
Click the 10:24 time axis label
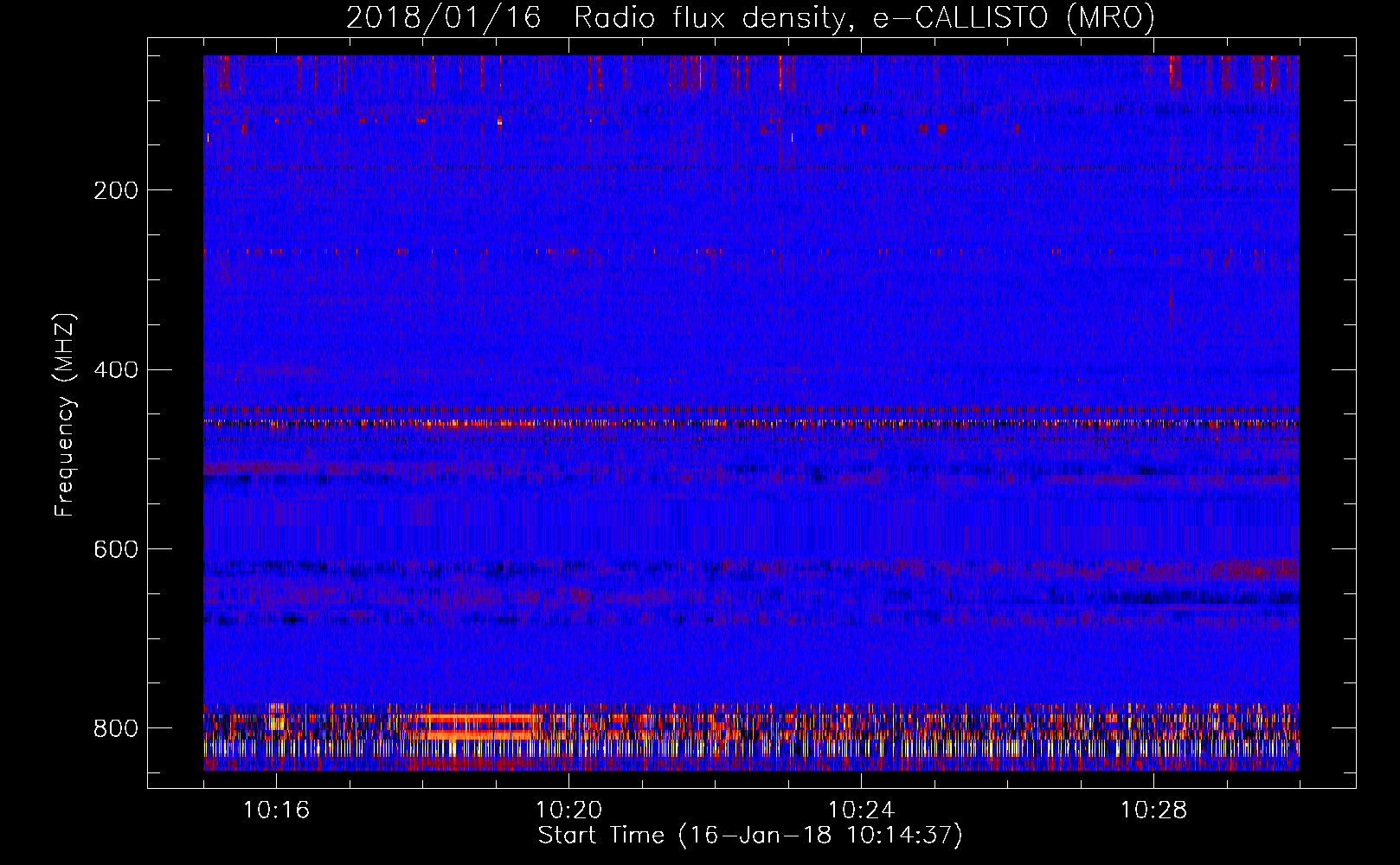click(x=861, y=810)
